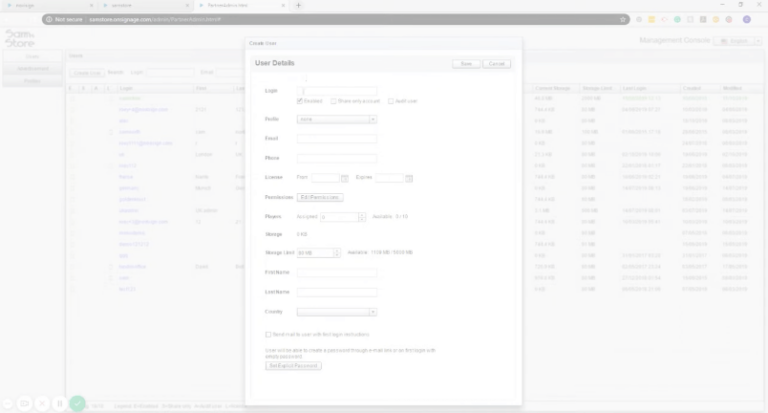Adjust the Storage Limit stepper arrows
Screen dimensions: 768x413
[337, 253]
